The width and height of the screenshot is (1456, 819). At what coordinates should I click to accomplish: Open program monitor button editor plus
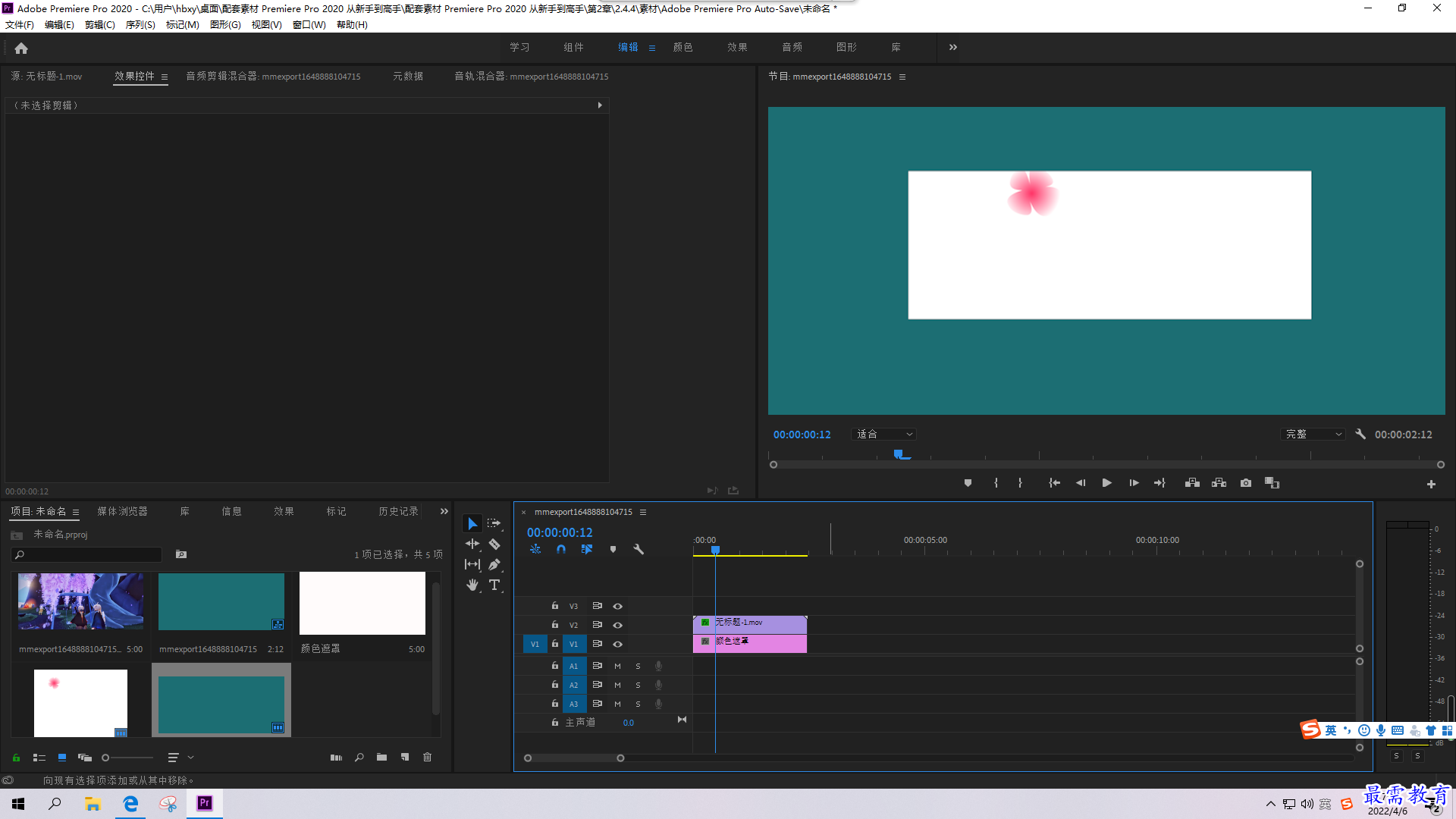(x=1431, y=484)
